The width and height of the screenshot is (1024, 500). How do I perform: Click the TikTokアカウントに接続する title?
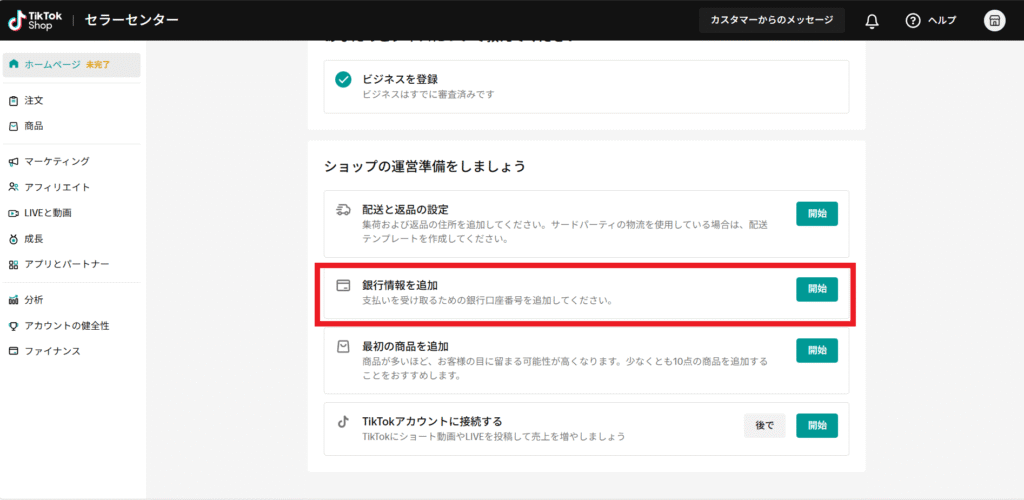(x=432, y=421)
